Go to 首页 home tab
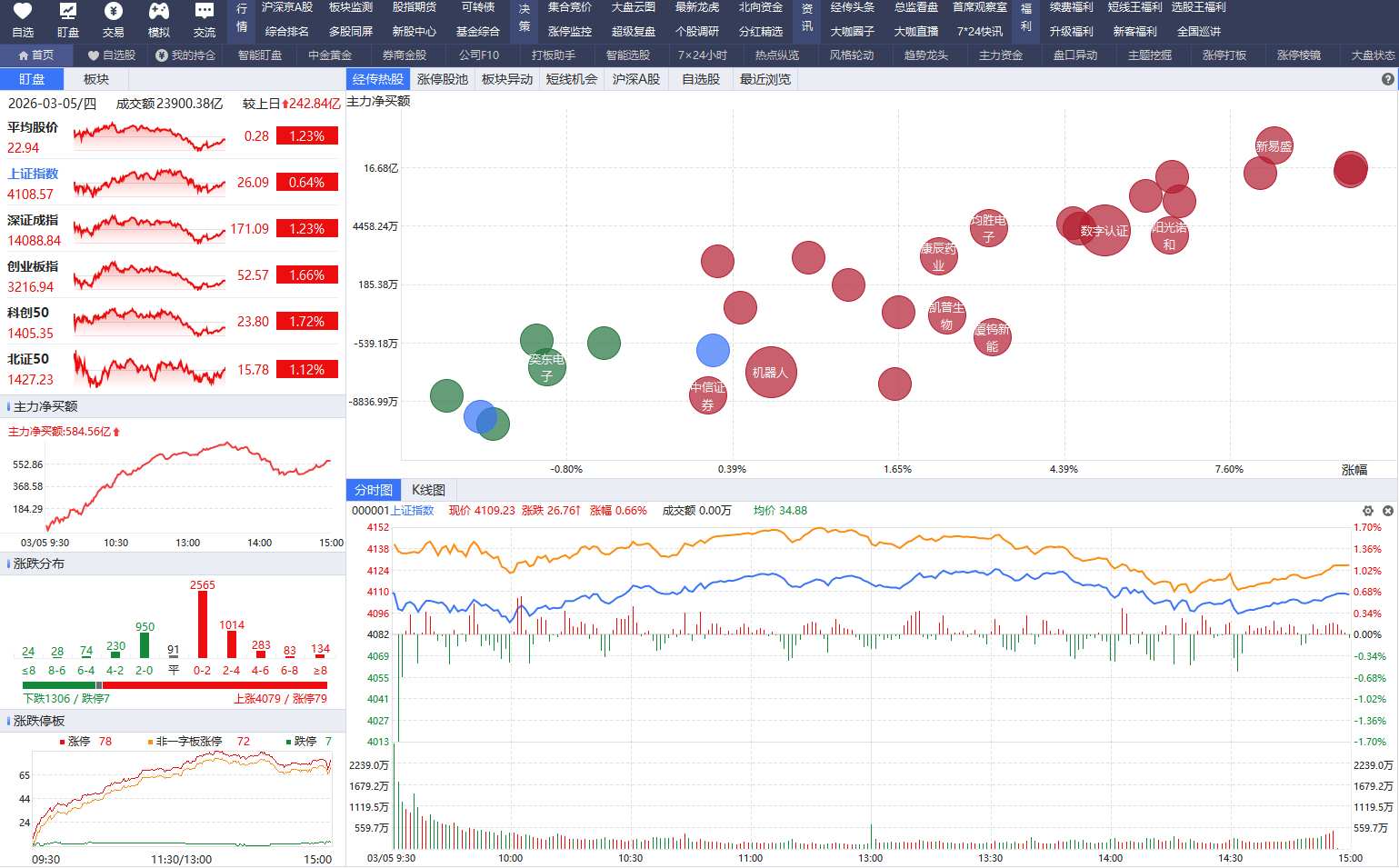1399x868 pixels. click(x=36, y=55)
